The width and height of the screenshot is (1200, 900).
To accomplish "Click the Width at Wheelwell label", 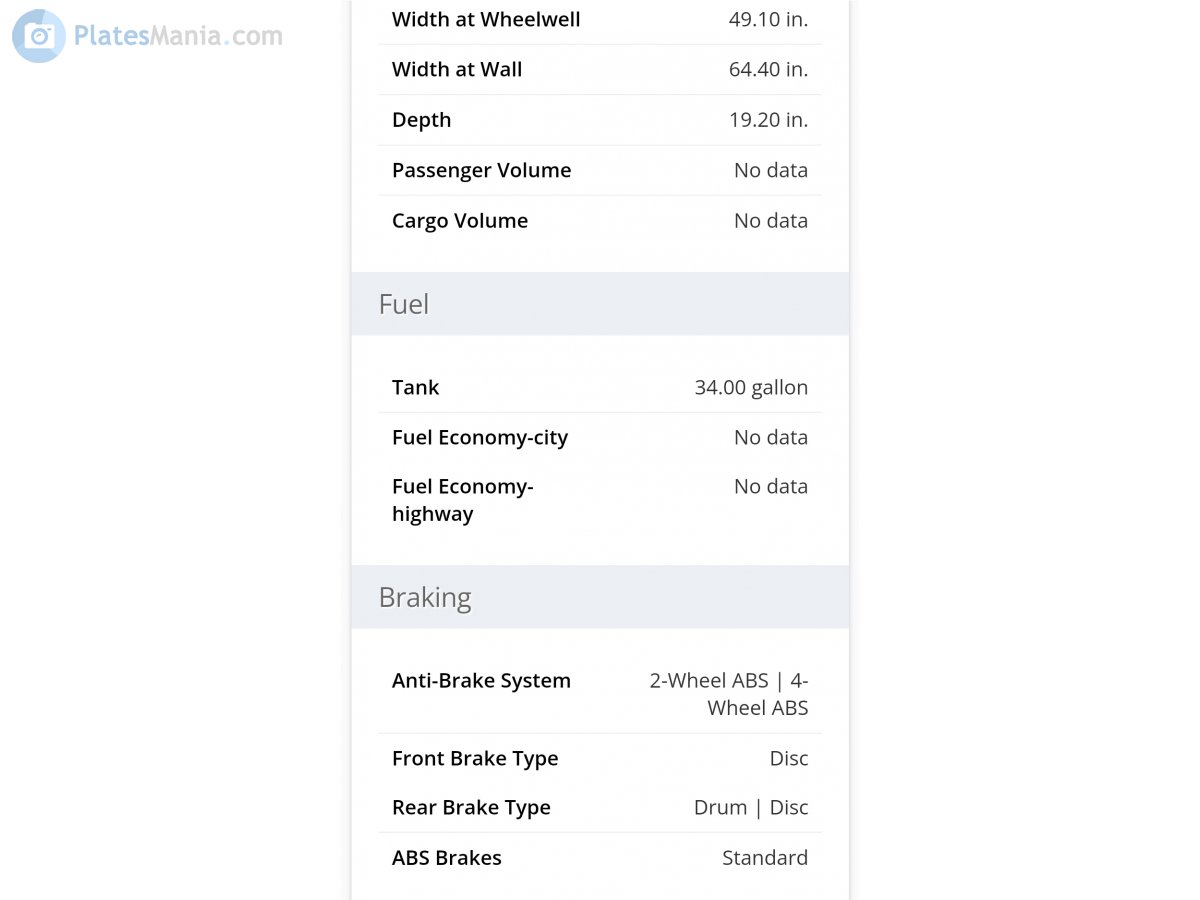I will click(x=486, y=19).
